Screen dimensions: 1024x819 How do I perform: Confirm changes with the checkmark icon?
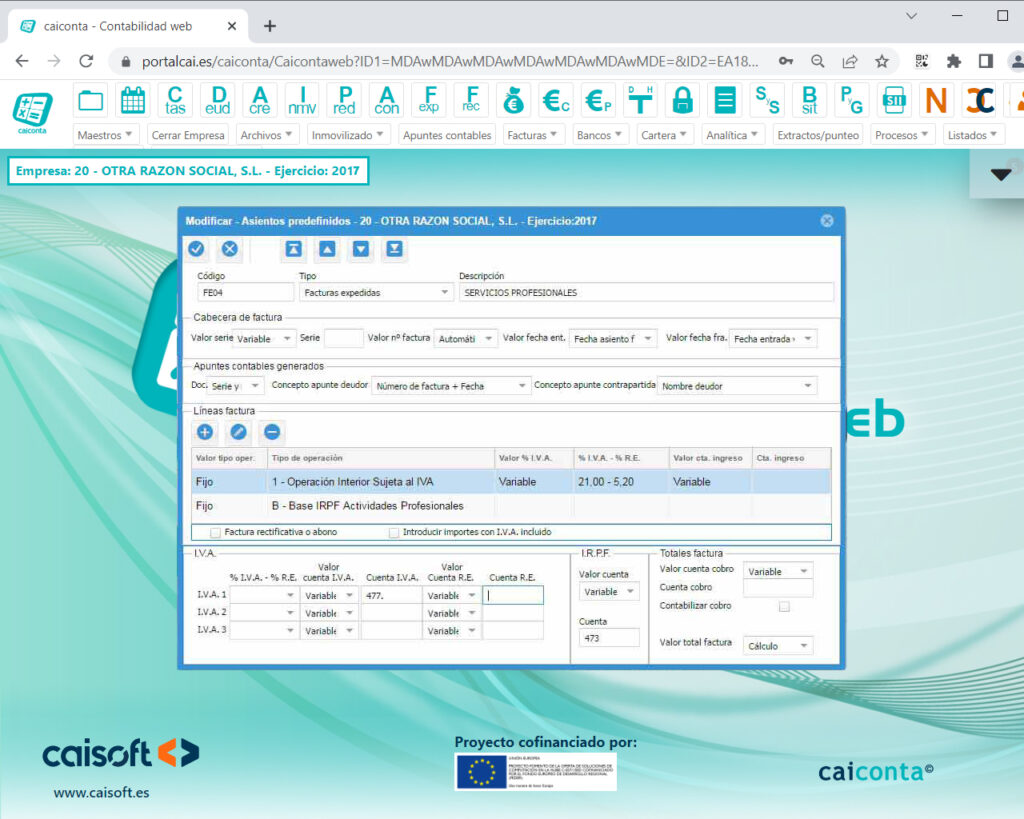[196, 249]
